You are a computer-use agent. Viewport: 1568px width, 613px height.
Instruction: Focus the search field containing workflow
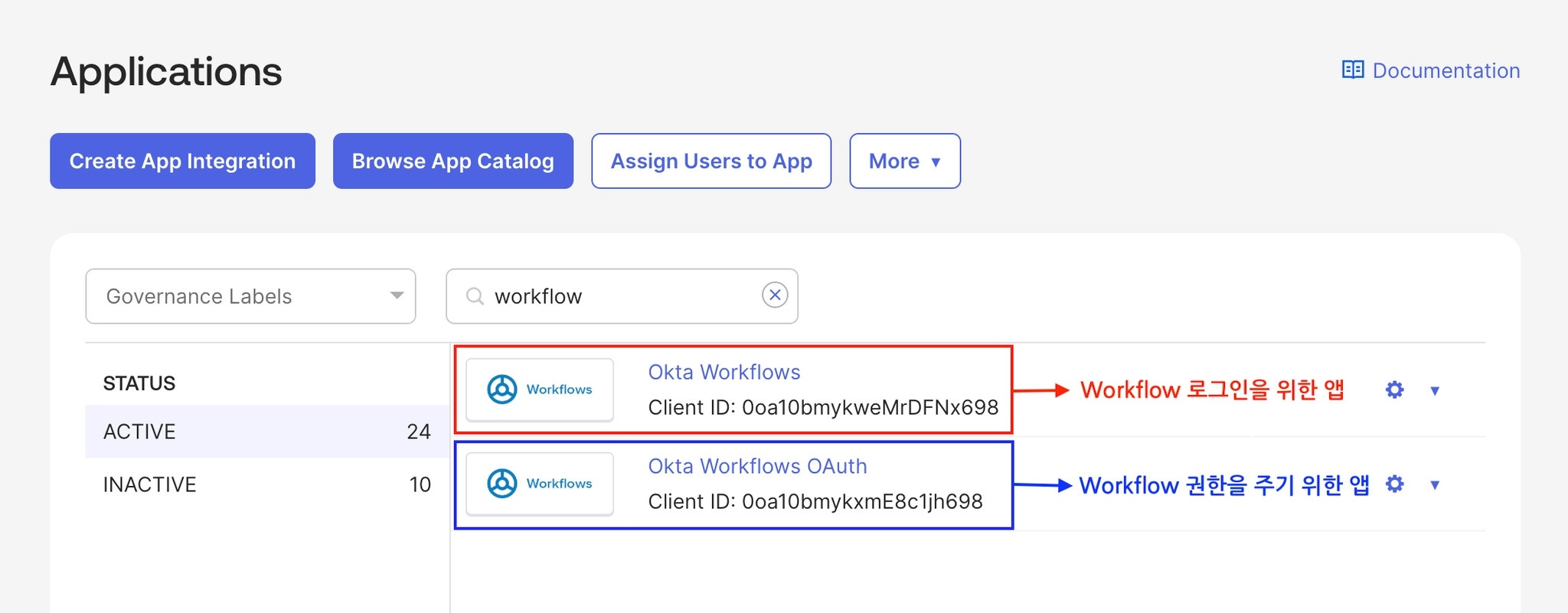click(622, 296)
